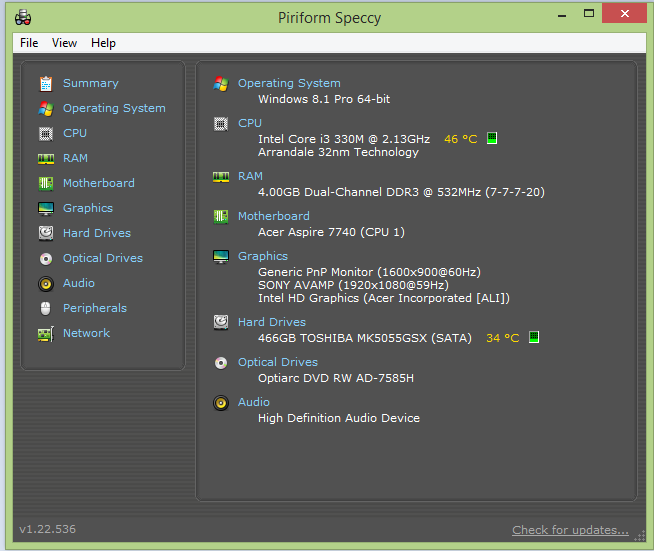Click Intel Core i3 330M @ 2.13GHz text
This screenshot has height=551, width=654.
[x=344, y=139]
